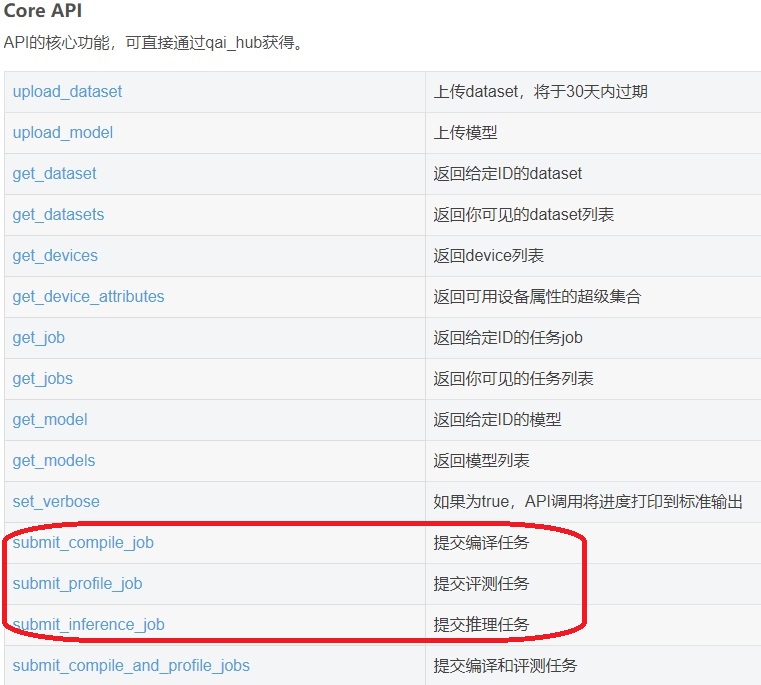
Task: Click the get_job link
Action: [x=39, y=338]
